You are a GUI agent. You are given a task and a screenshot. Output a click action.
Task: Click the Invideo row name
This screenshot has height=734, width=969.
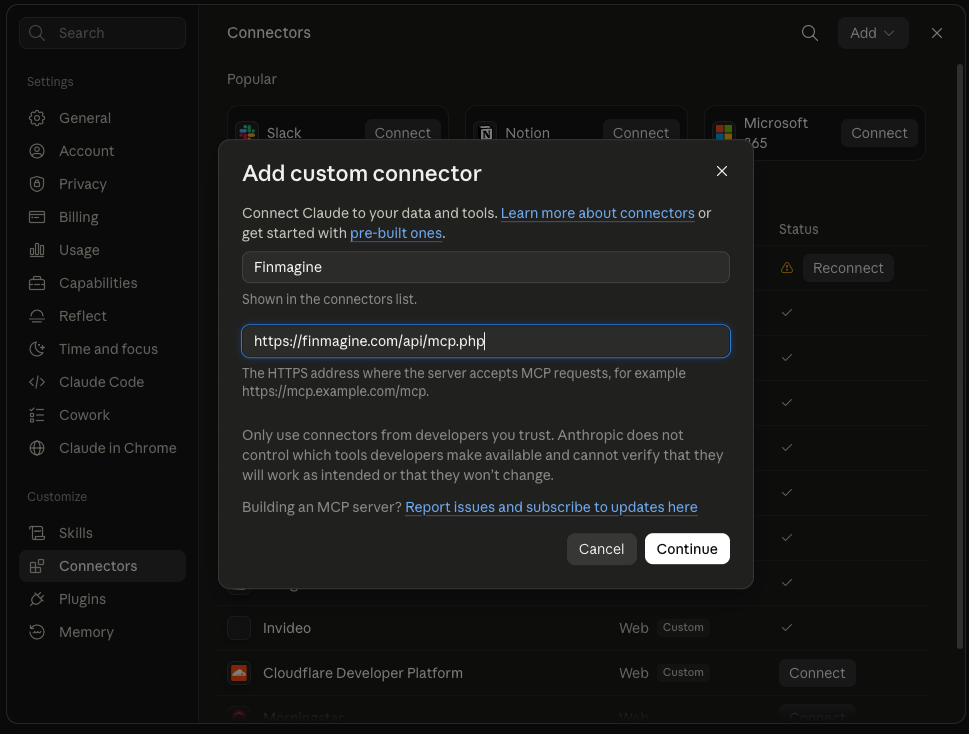click(x=287, y=628)
